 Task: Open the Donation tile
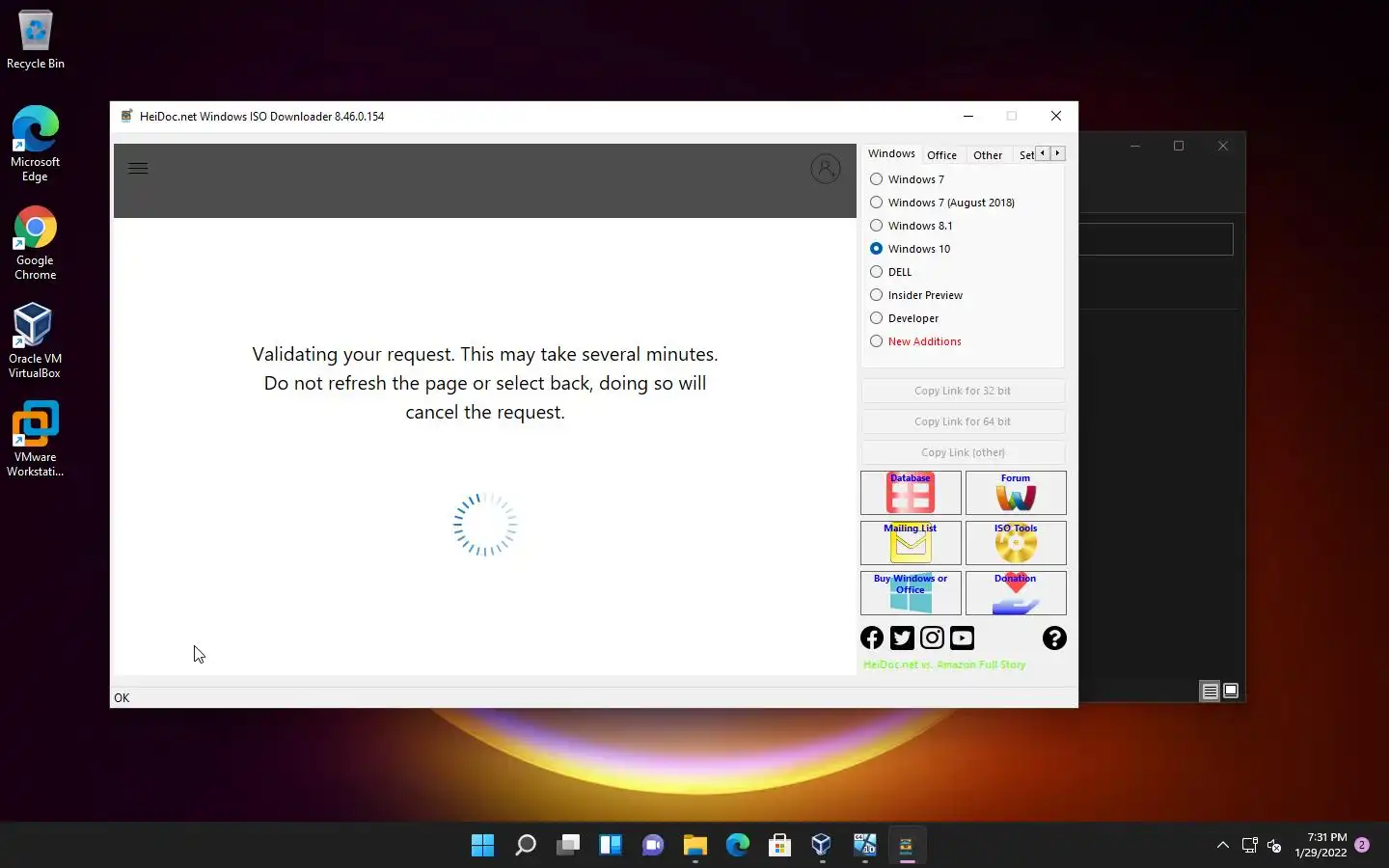pyautogui.click(x=1016, y=593)
